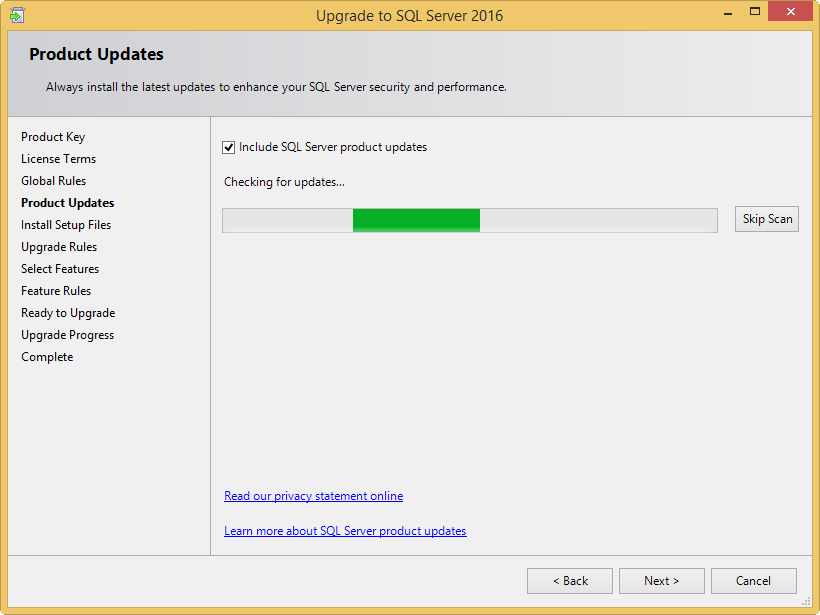This screenshot has height=615, width=820.
Task: Select Upgrade Rules in the sidebar
Action: pos(59,247)
